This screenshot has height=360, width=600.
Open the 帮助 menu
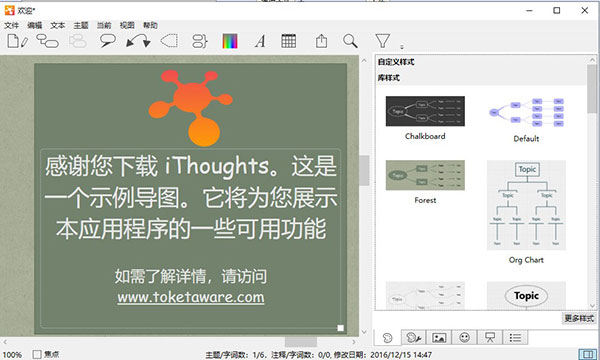[x=150, y=25]
